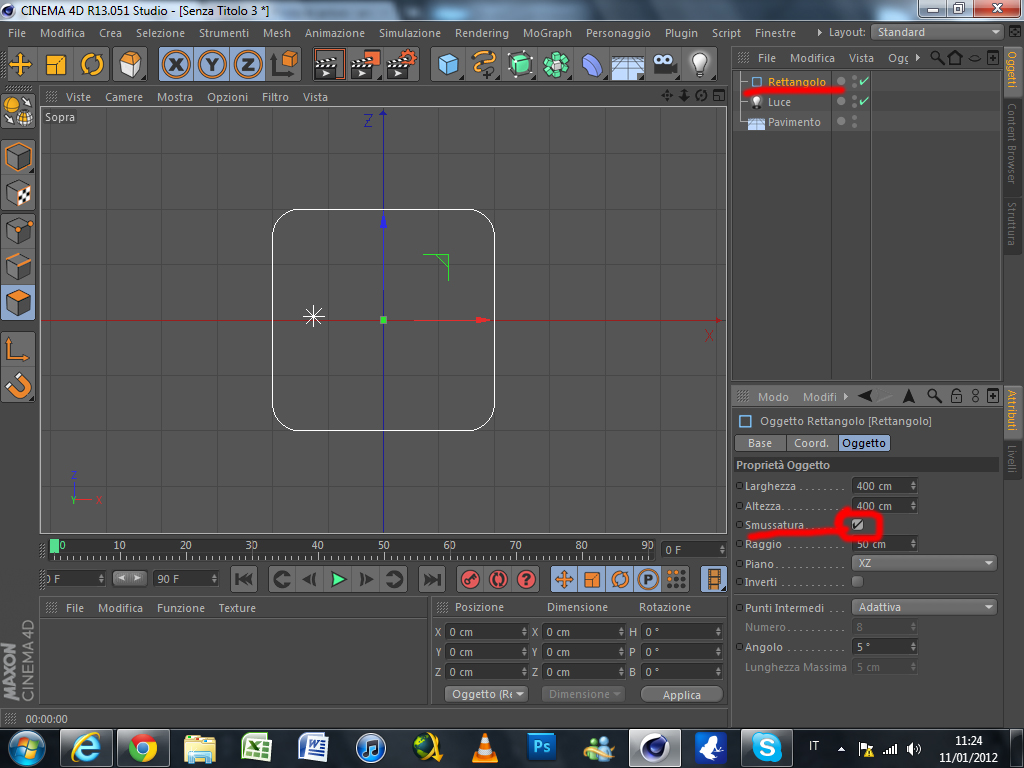Click the Record Active Objects keyframe button

[469, 579]
